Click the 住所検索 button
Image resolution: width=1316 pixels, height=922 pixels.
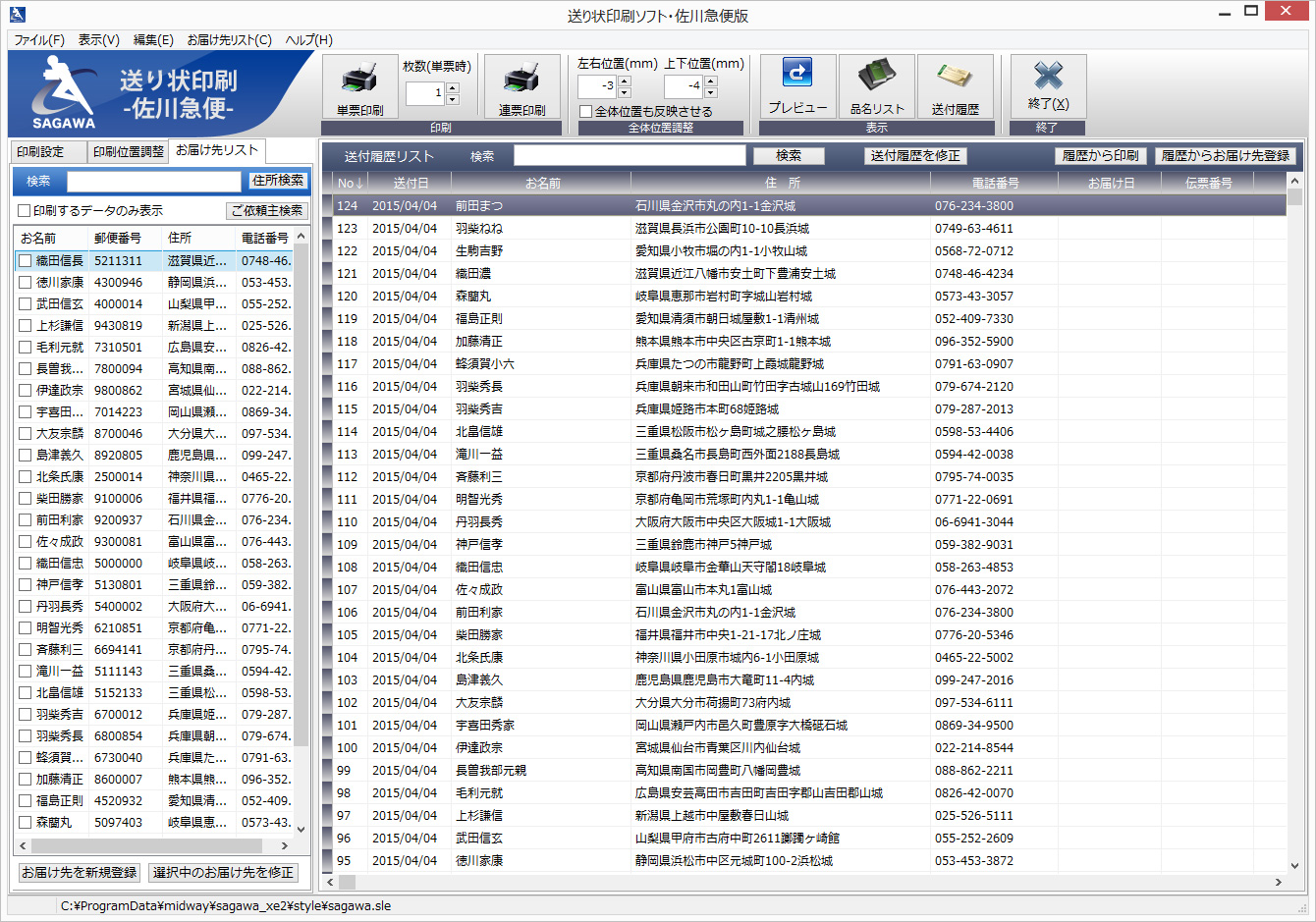tap(278, 181)
